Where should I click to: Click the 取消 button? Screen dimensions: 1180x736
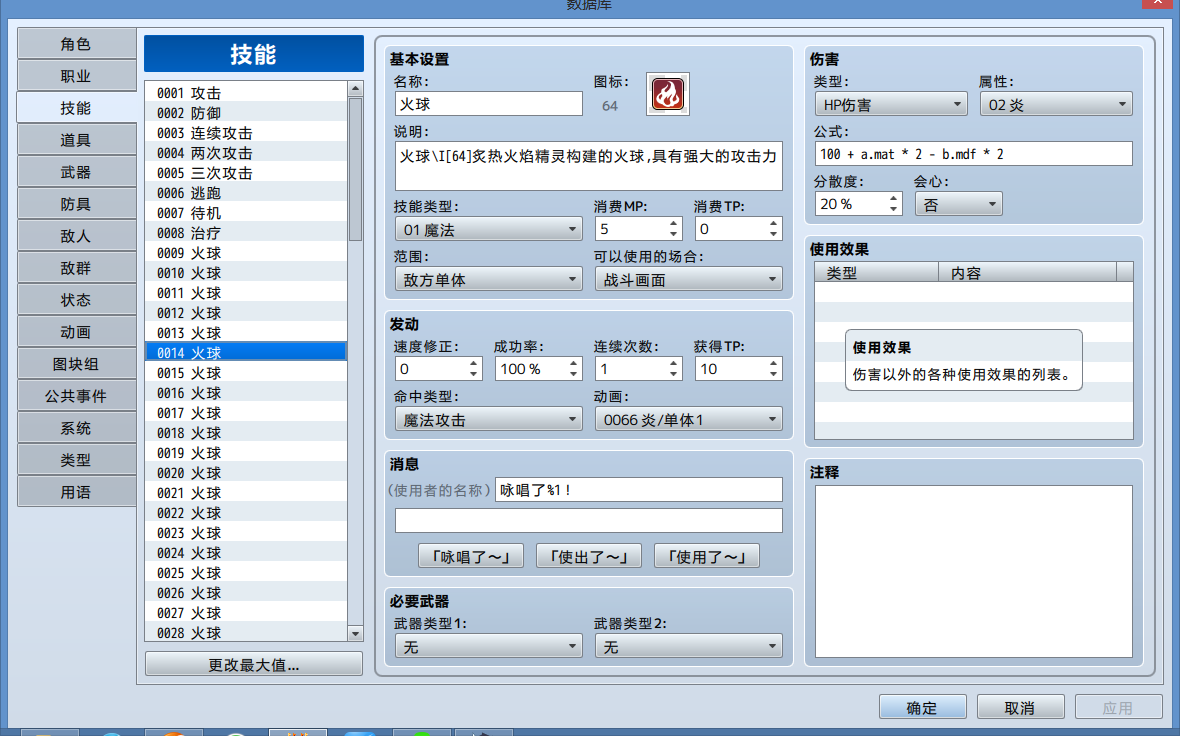1020,707
